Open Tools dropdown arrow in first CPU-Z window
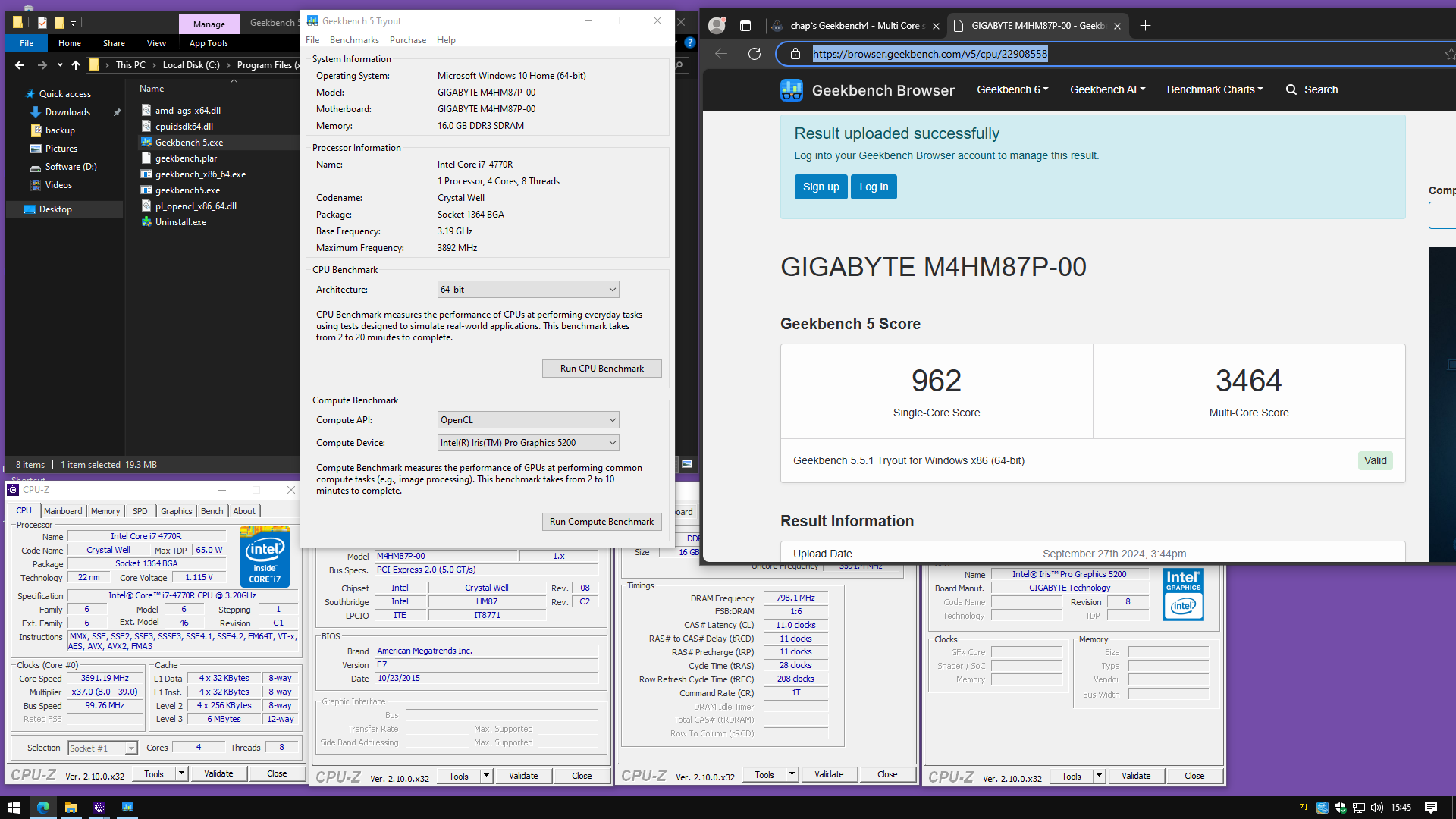The height and width of the screenshot is (819, 1456). click(181, 773)
